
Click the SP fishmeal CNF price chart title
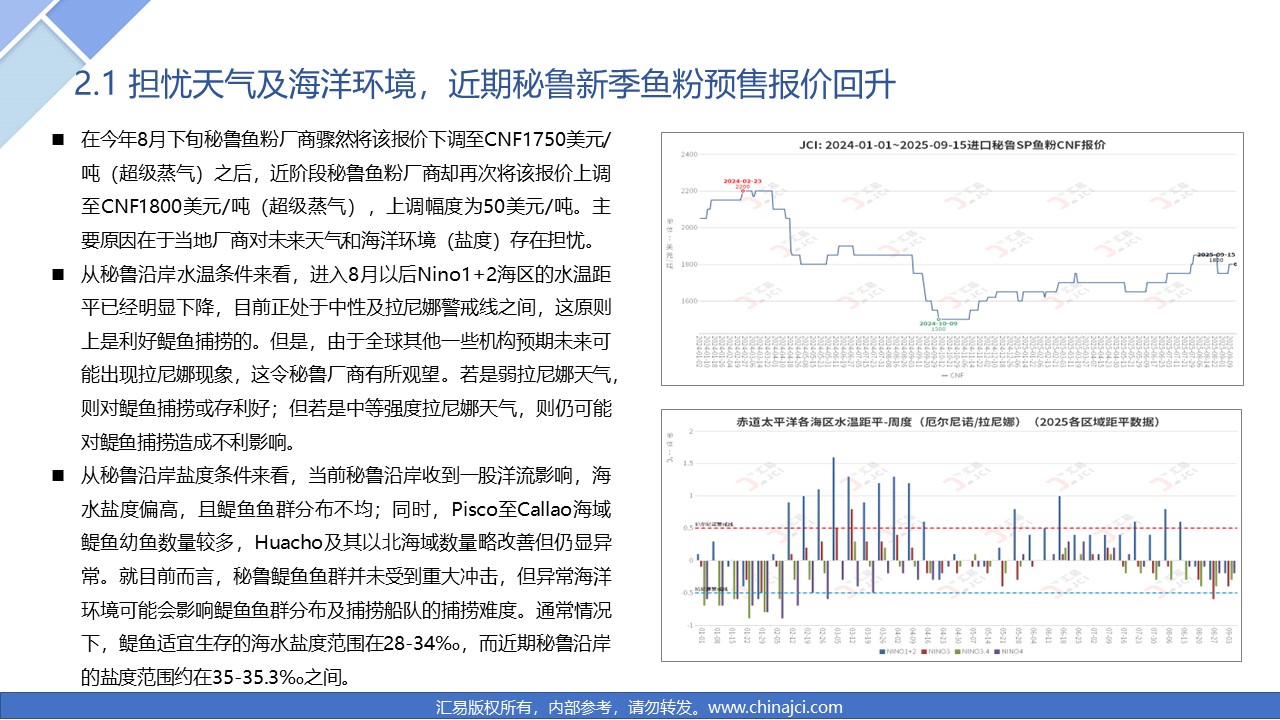pyautogui.click(x=951, y=145)
